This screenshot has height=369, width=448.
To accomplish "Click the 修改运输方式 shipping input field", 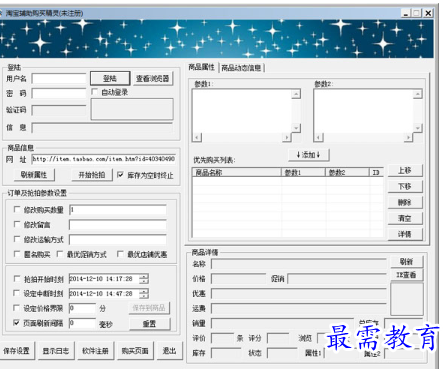I will [118, 239].
